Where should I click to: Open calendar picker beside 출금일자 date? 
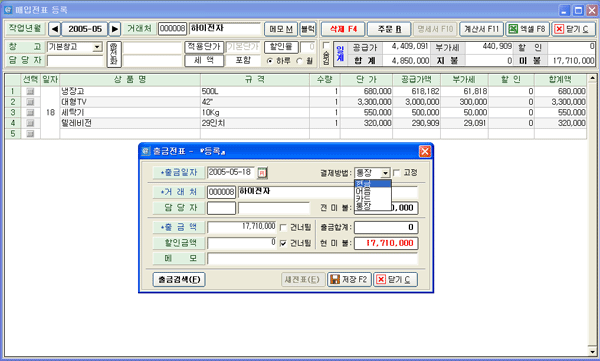(262, 173)
